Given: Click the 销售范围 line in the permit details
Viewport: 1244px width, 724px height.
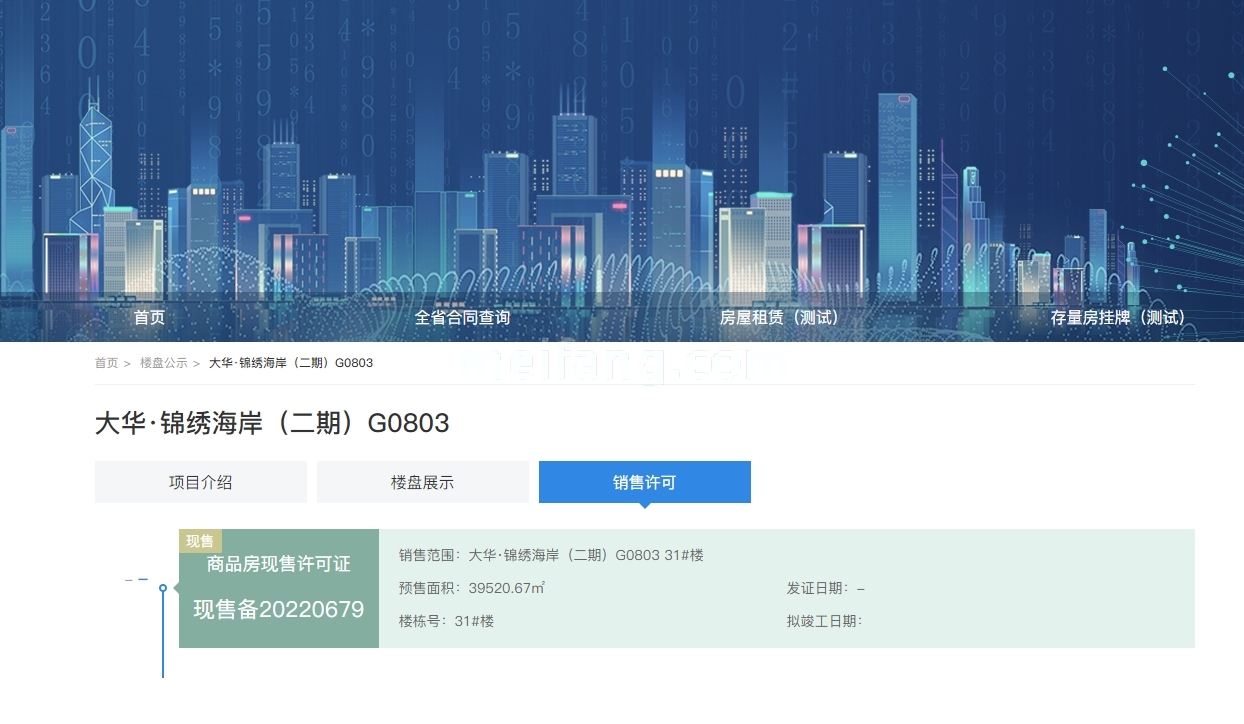Looking at the screenshot, I should coord(551,555).
